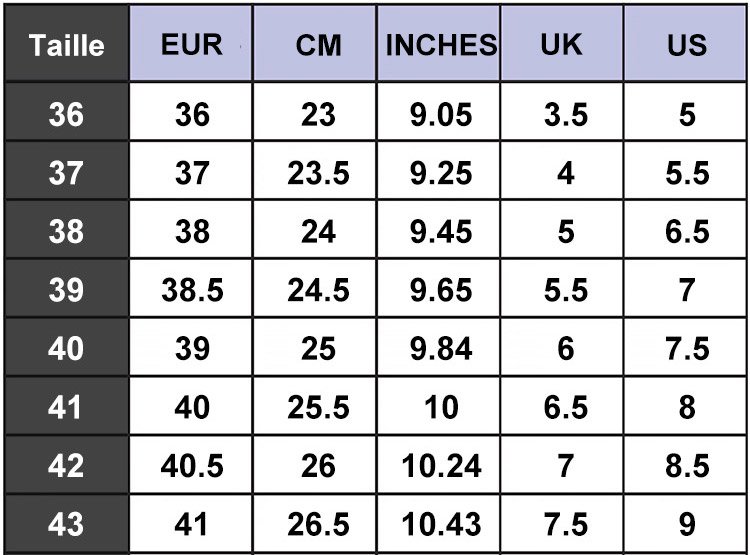The image size is (750, 555).
Task: Select Taille row label 39
Action: coord(66,290)
